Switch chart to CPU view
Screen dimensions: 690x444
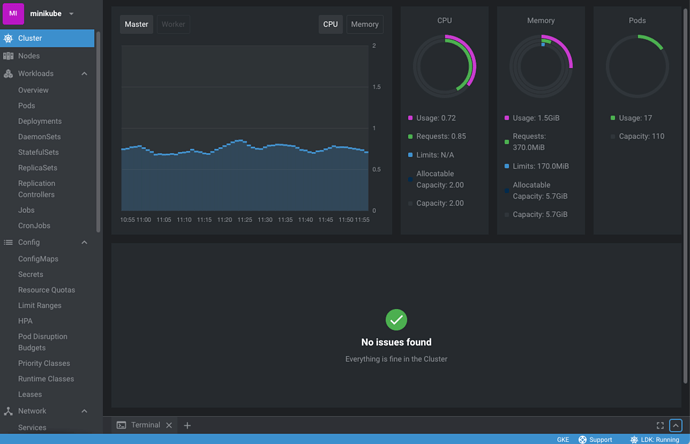(x=331, y=24)
